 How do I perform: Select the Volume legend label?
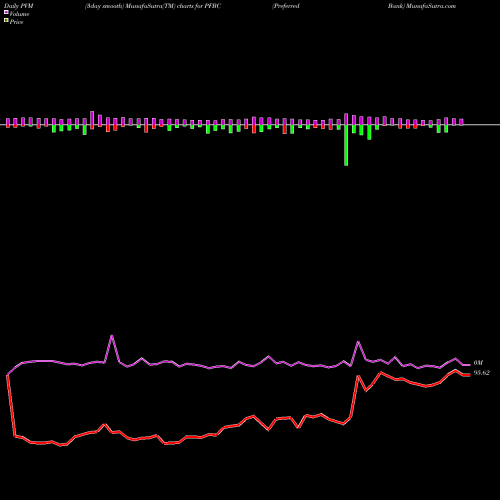point(19,14)
